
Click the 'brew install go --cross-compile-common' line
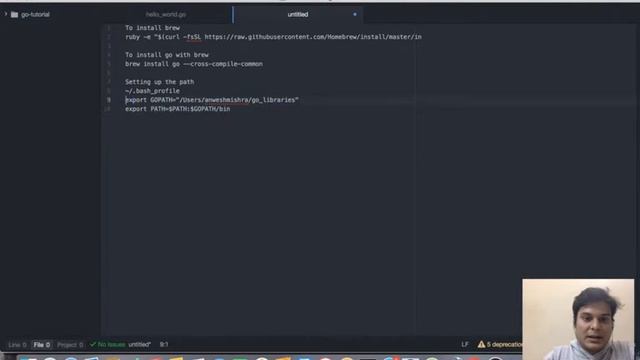(194, 64)
